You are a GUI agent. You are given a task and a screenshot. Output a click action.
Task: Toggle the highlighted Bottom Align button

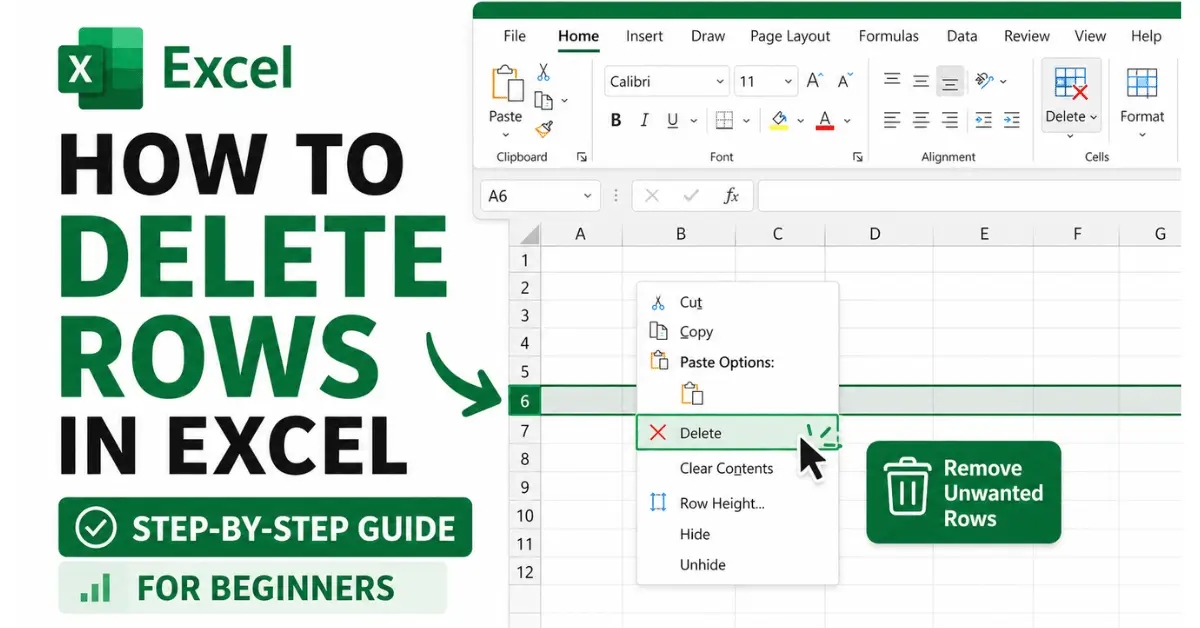click(x=950, y=82)
